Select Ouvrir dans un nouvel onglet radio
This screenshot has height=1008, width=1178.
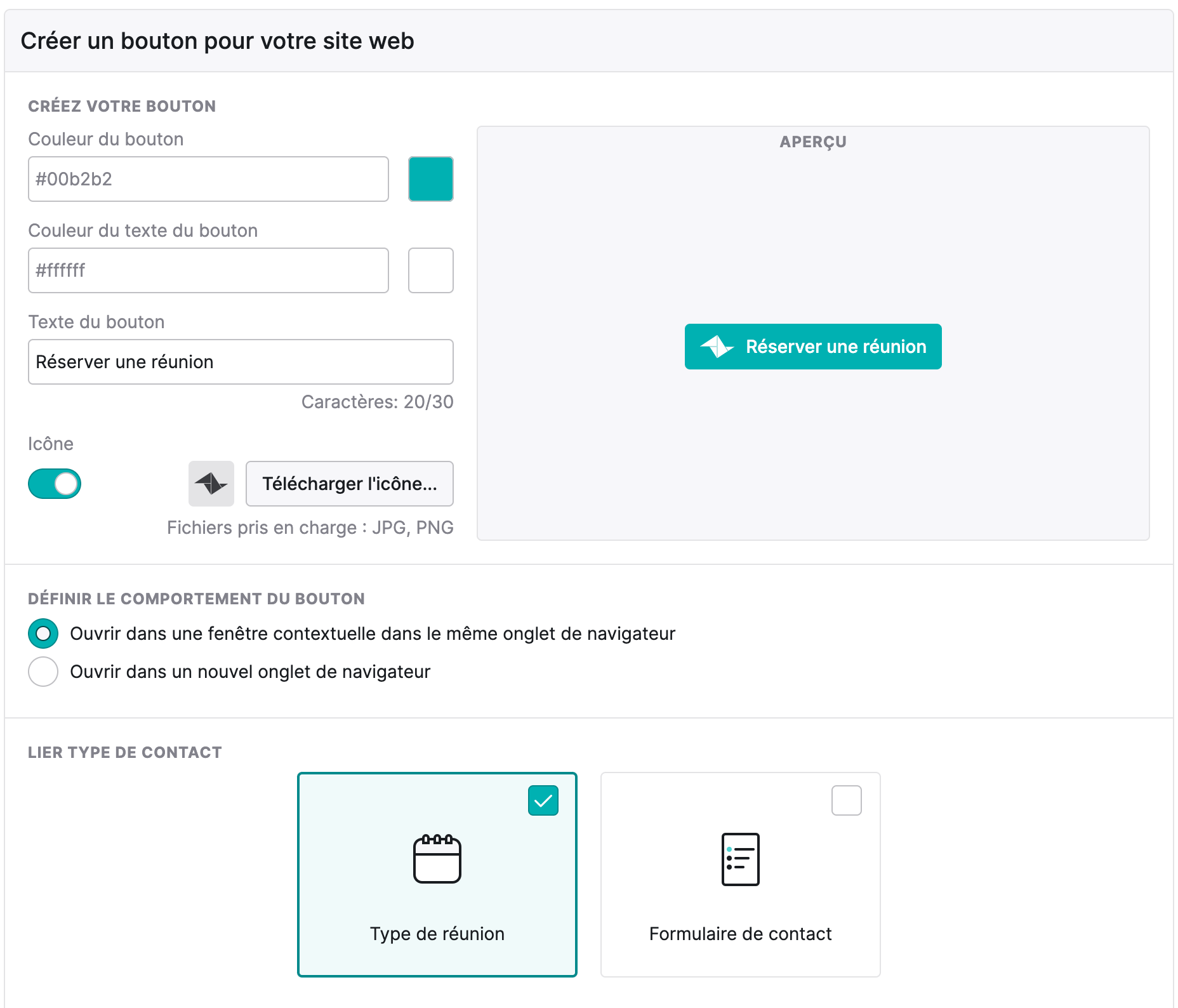tap(43, 672)
